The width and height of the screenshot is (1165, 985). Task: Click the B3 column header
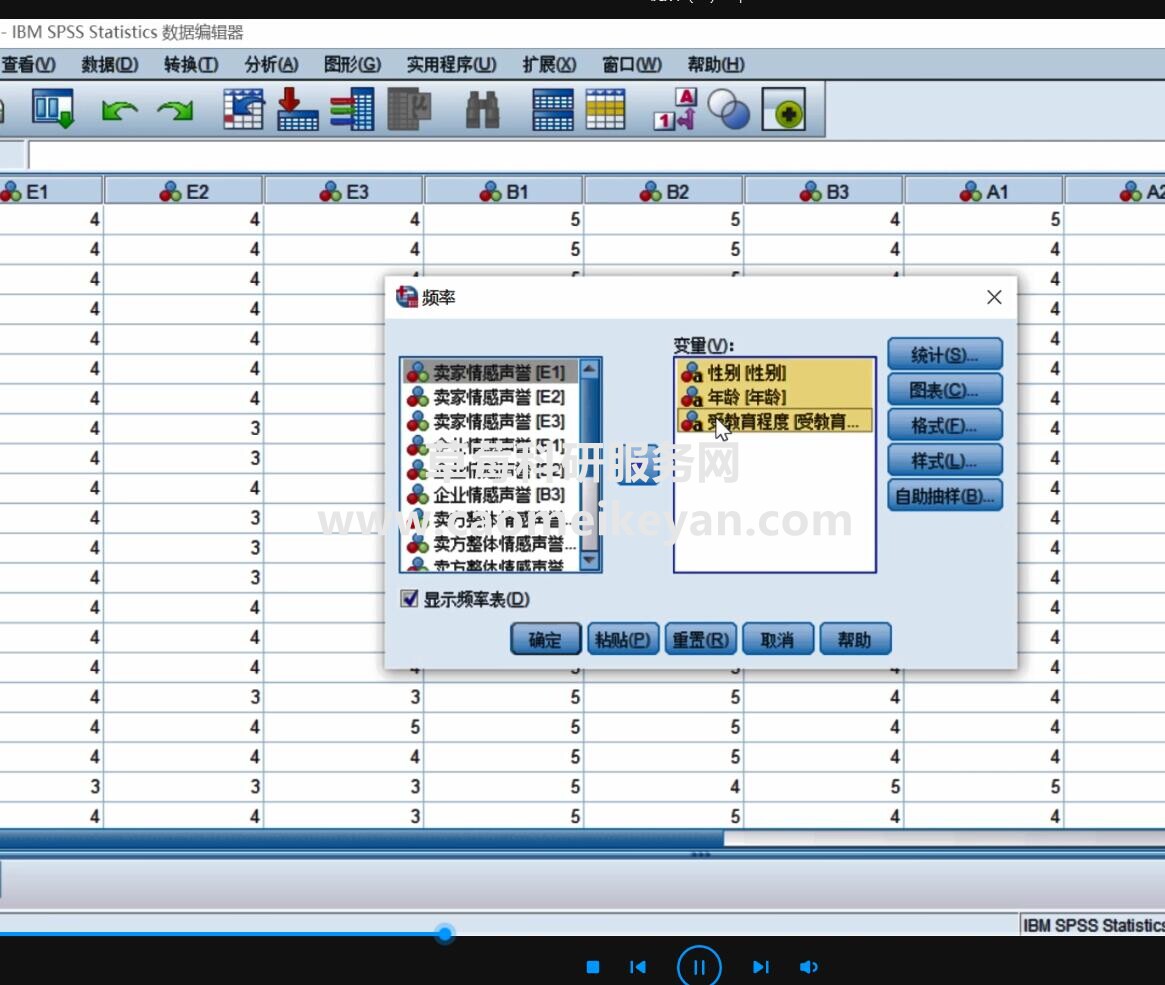click(824, 191)
